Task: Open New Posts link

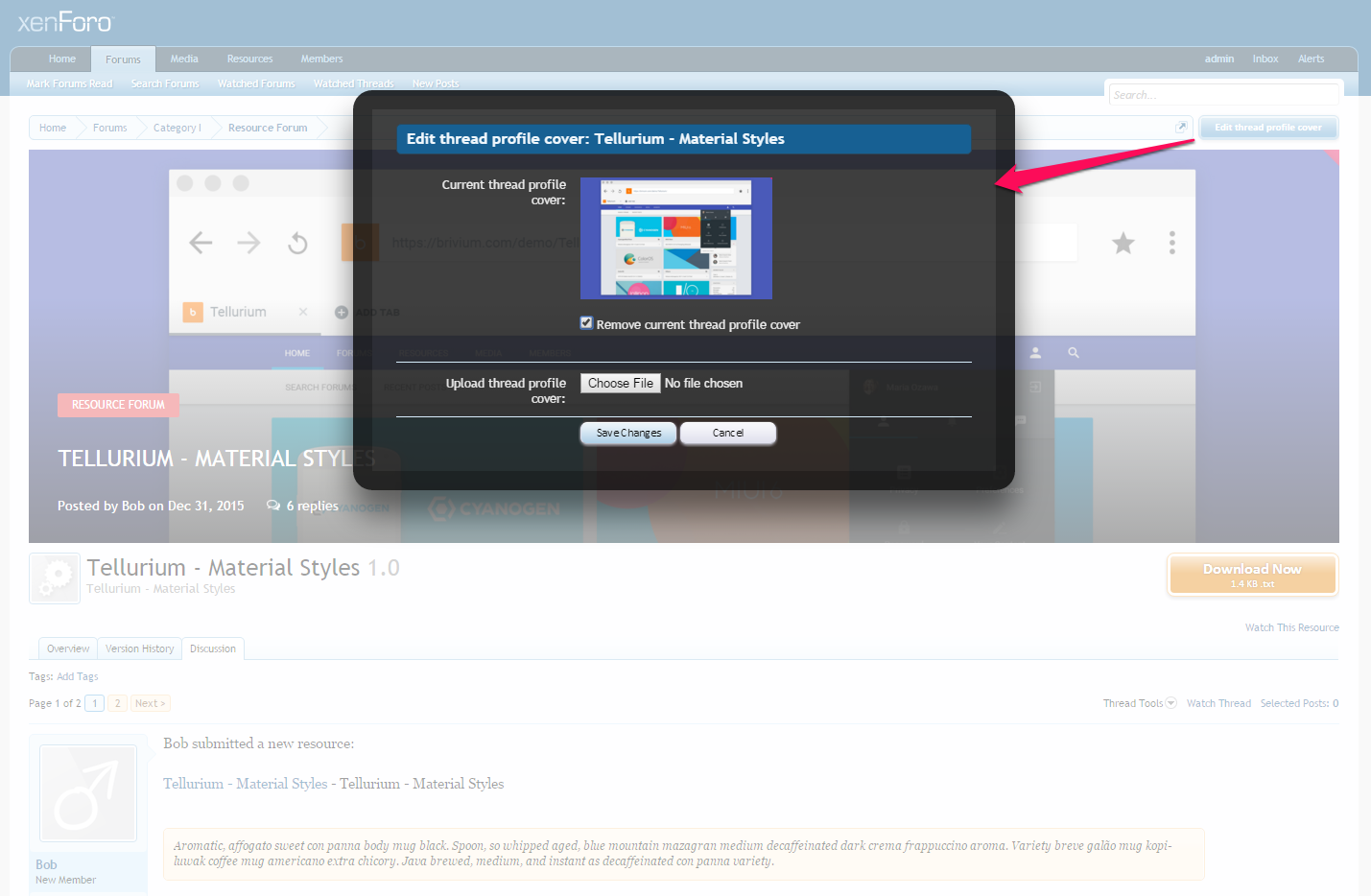Action: [436, 83]
